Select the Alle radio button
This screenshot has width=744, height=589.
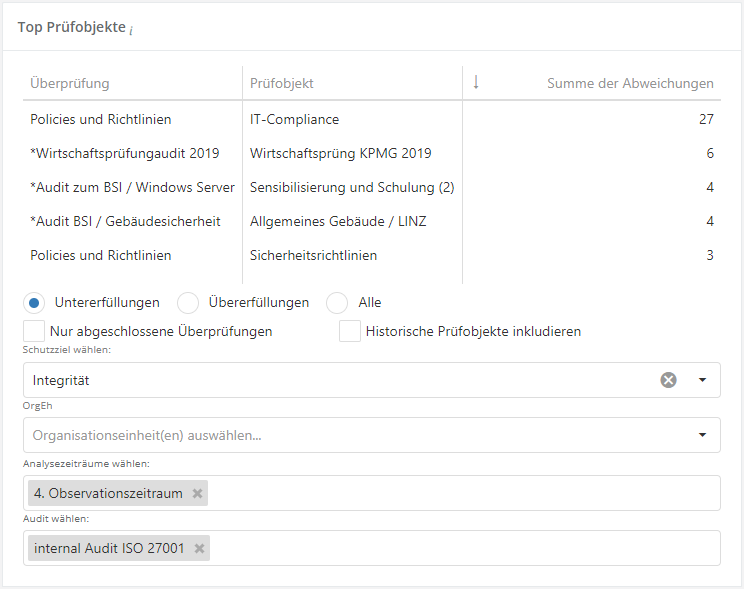click(x=337, y=302)
